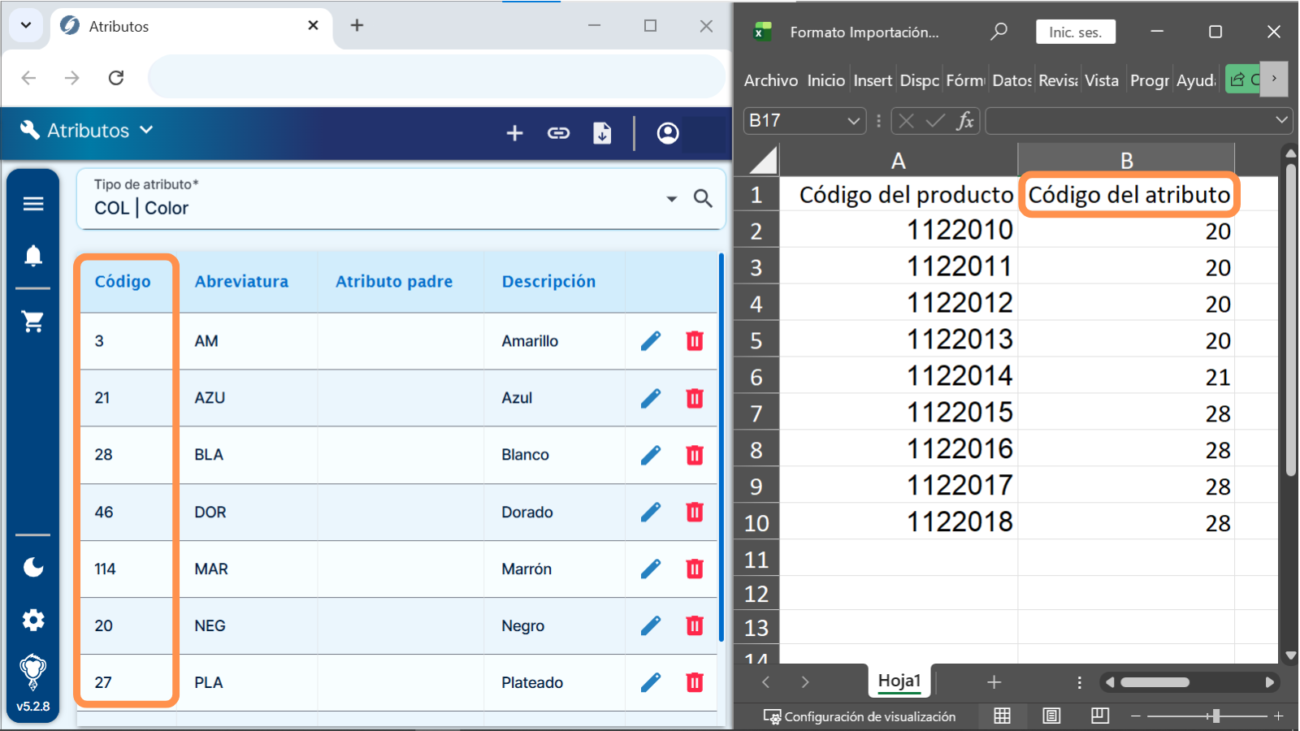Switch to Excel page layout view

[1051, 716]
